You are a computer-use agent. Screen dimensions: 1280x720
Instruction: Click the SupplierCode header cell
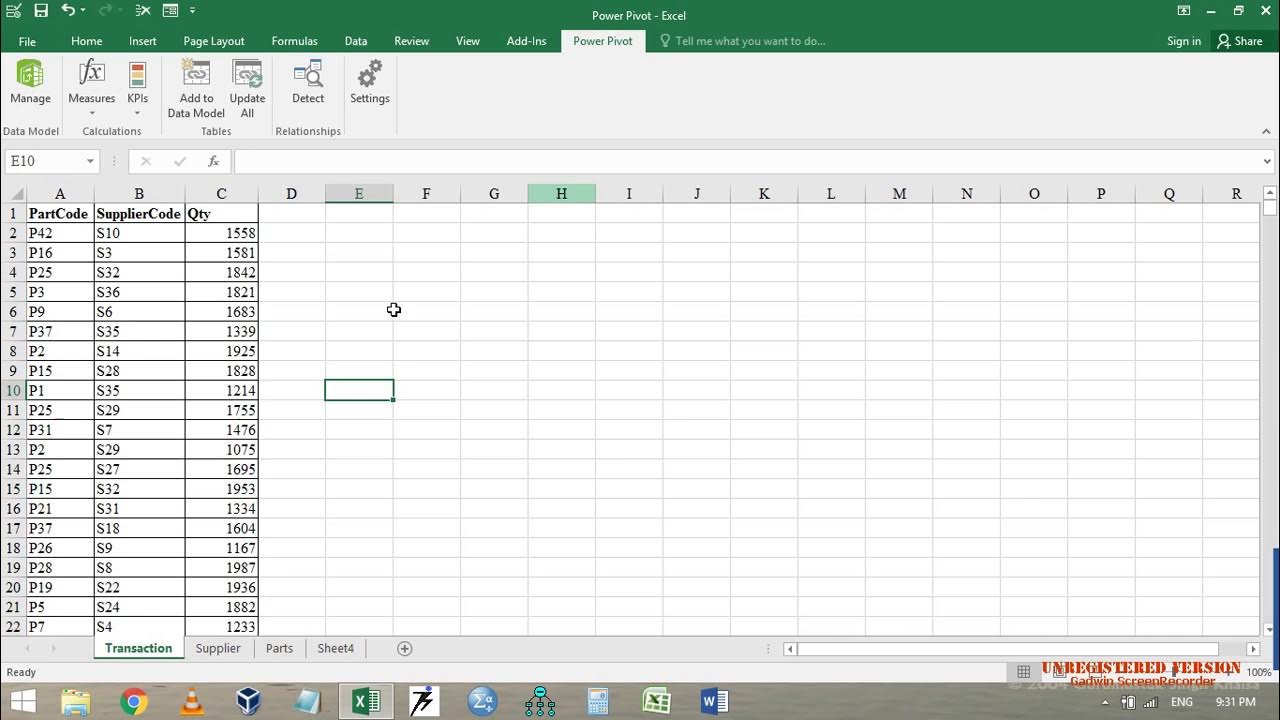(x=139, y=214)
